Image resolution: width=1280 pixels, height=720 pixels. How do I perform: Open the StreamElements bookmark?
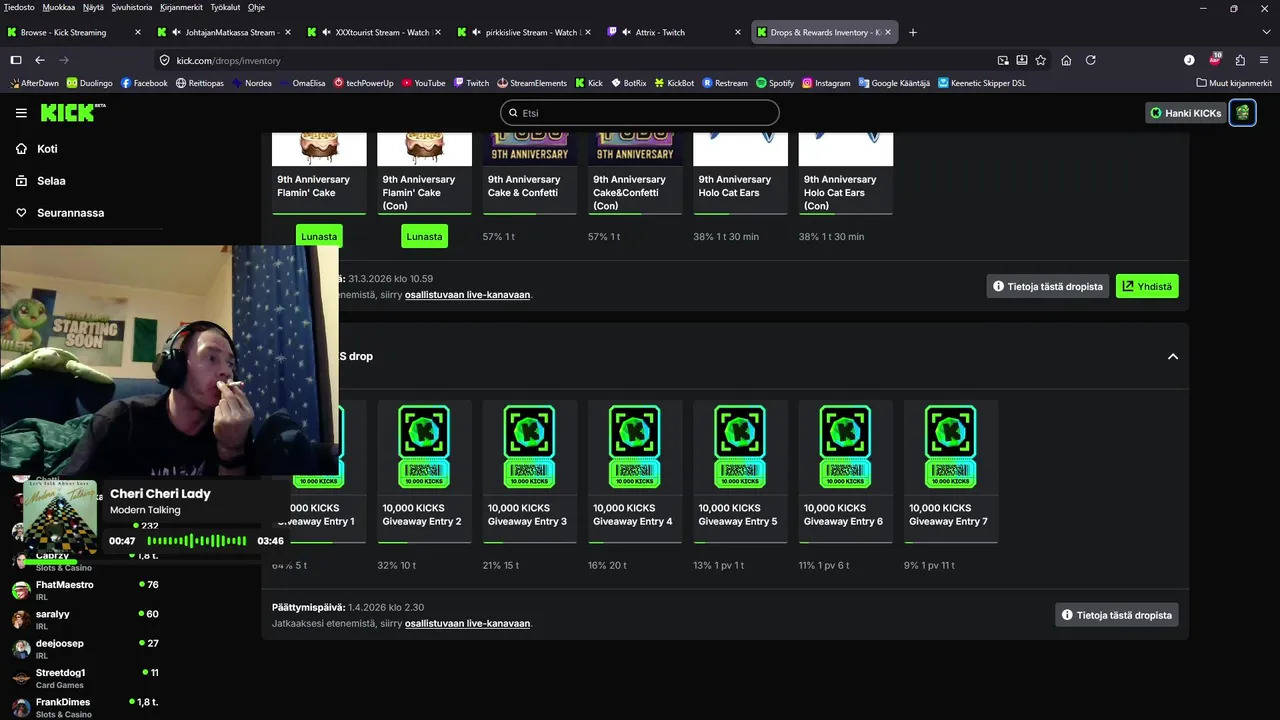[531, 83]
